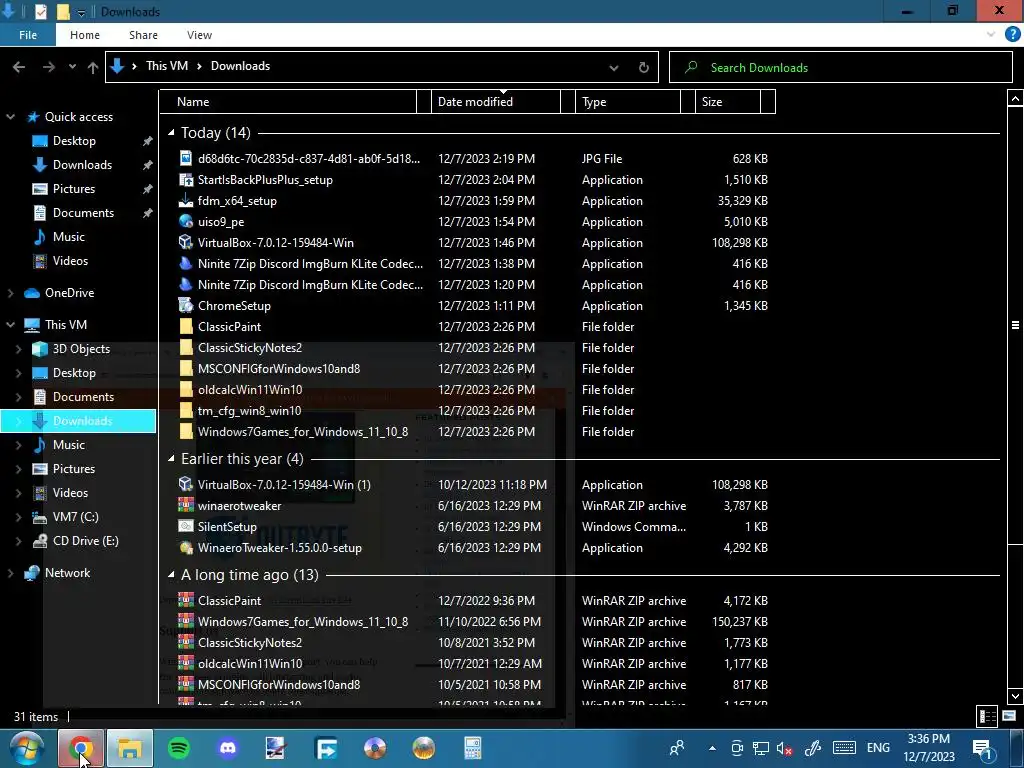Screen dimensions: 1024x768
Task: Click the ENG language indicator
Action: click(x=878, y=748)
